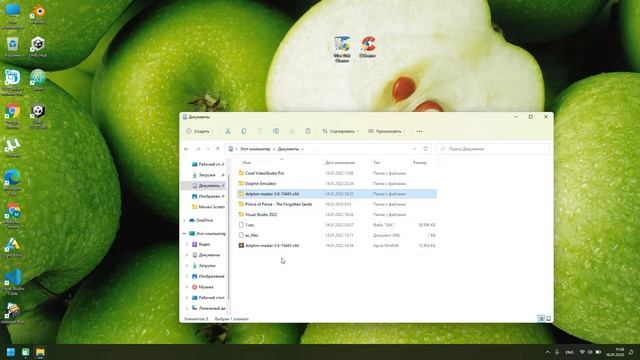Select Uninstall Tool desktop icon

[13, 314]
